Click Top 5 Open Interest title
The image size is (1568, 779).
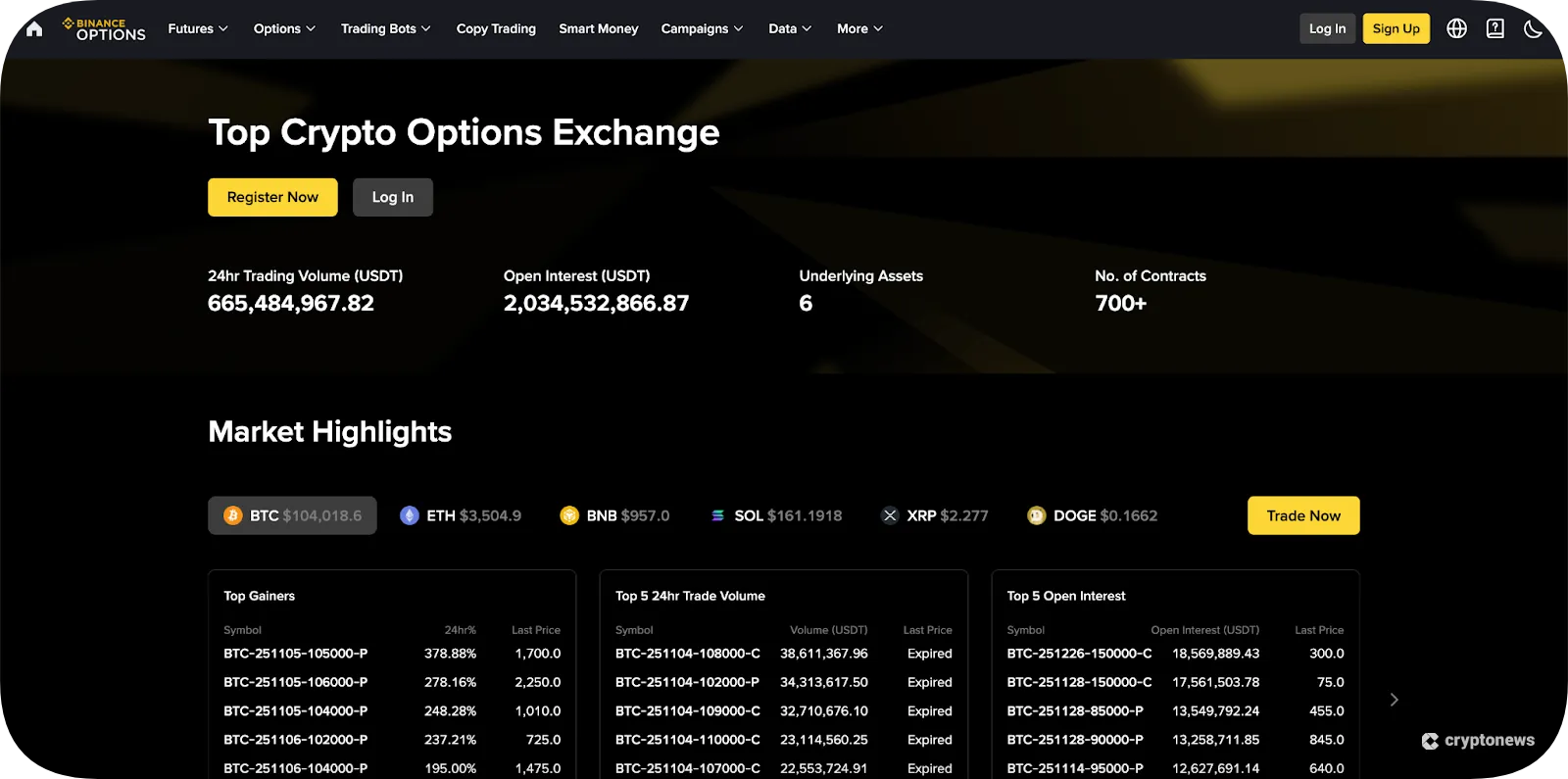pos(1066,596)
